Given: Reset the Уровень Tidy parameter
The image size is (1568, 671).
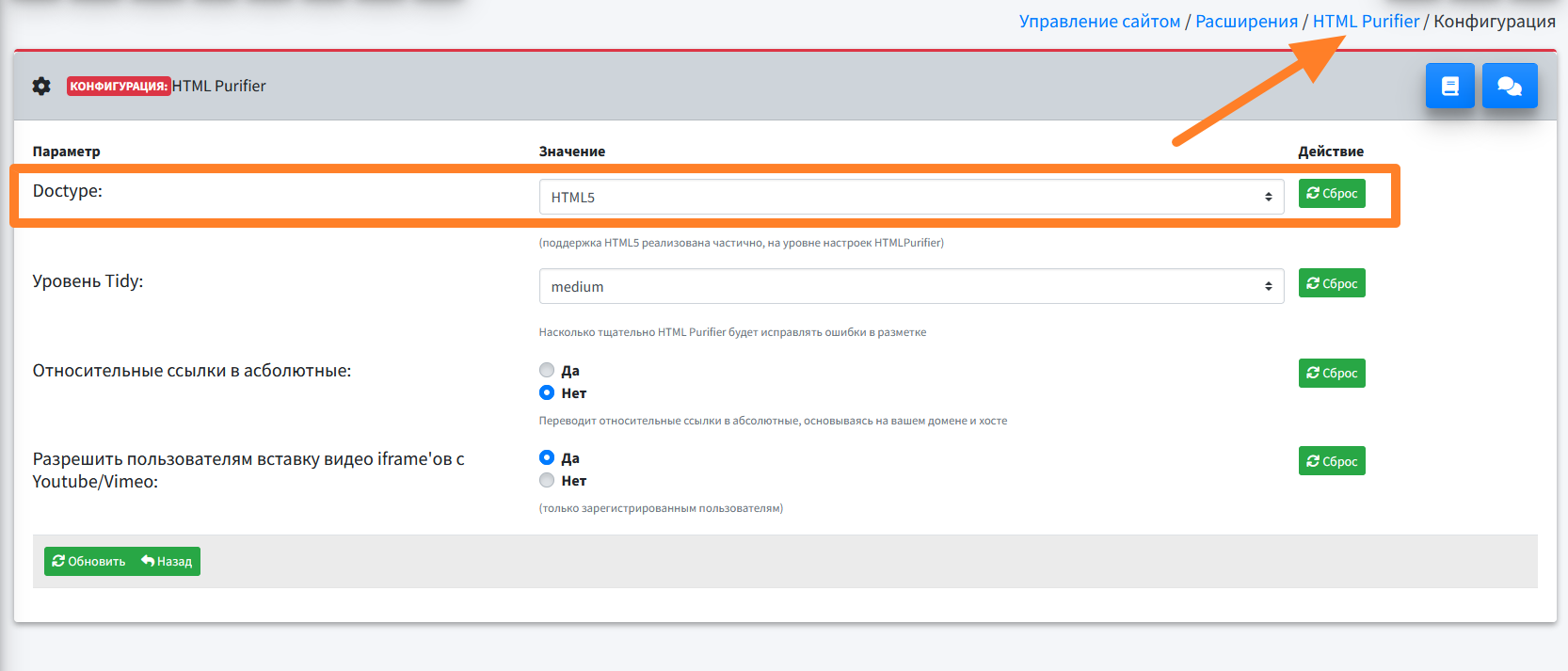Looking at the screenshot, I should (1332, 283).
